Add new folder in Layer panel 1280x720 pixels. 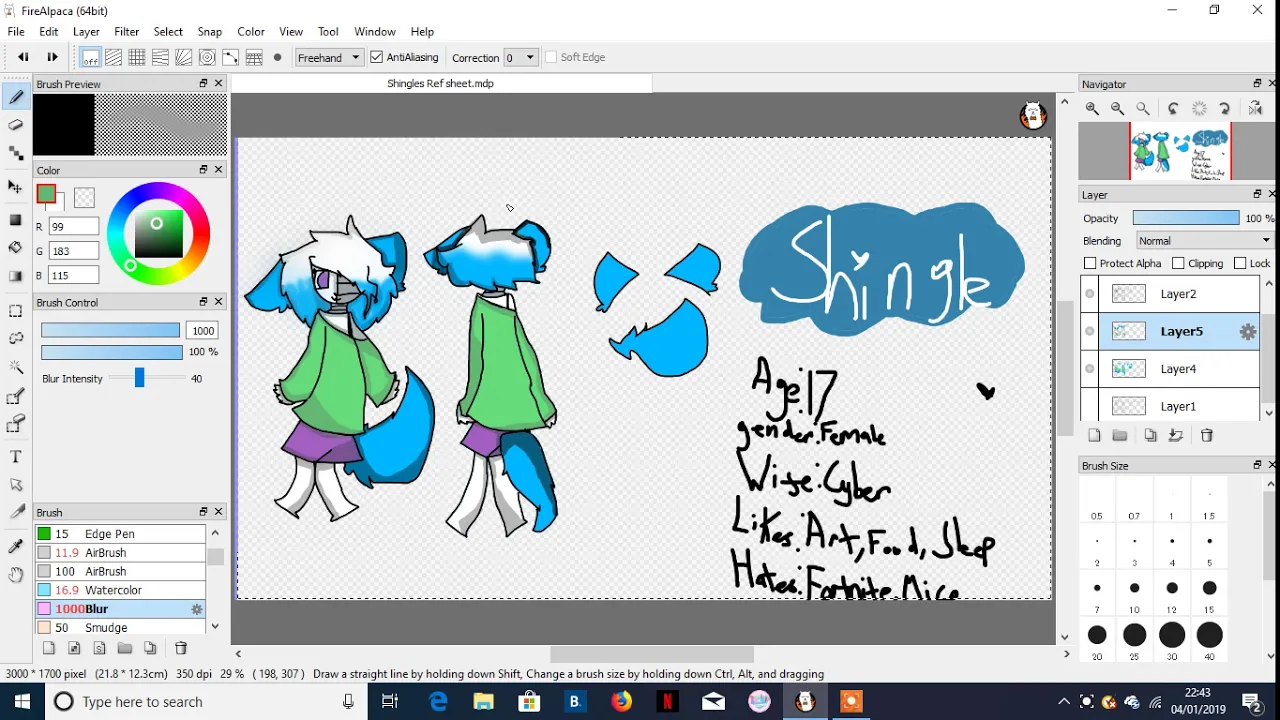tap(1120, 436)
